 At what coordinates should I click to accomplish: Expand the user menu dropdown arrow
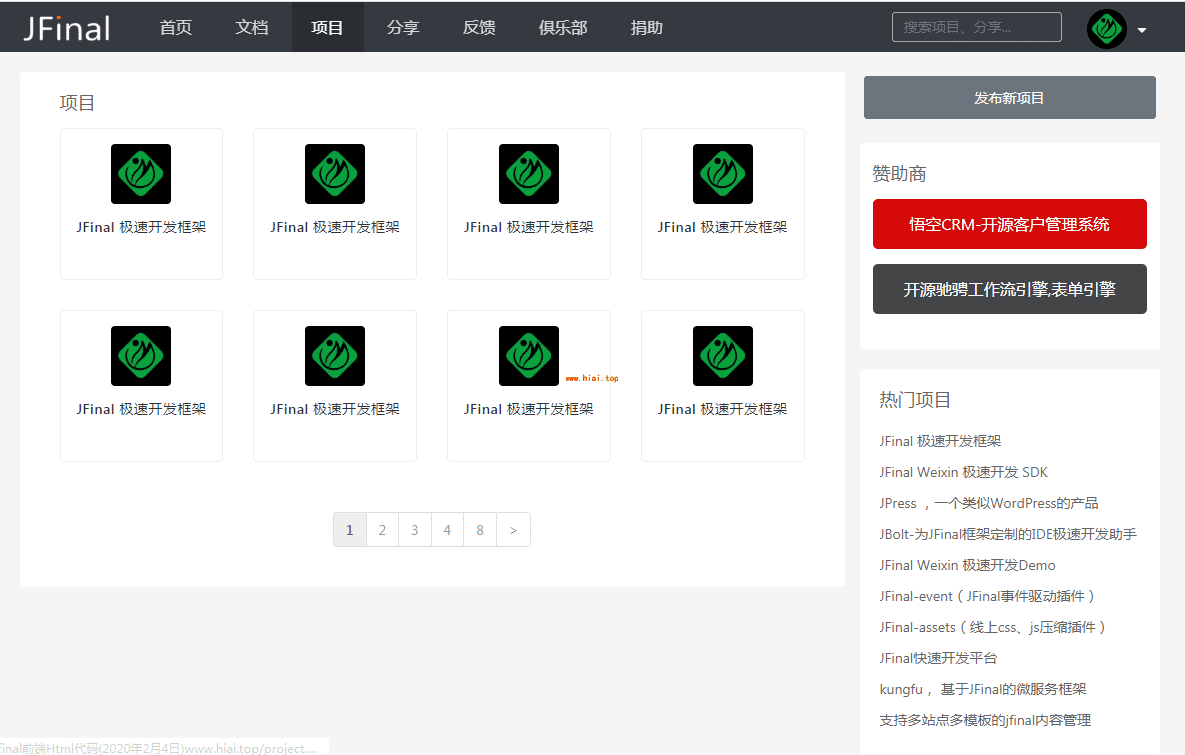[x=1142, y=30]
